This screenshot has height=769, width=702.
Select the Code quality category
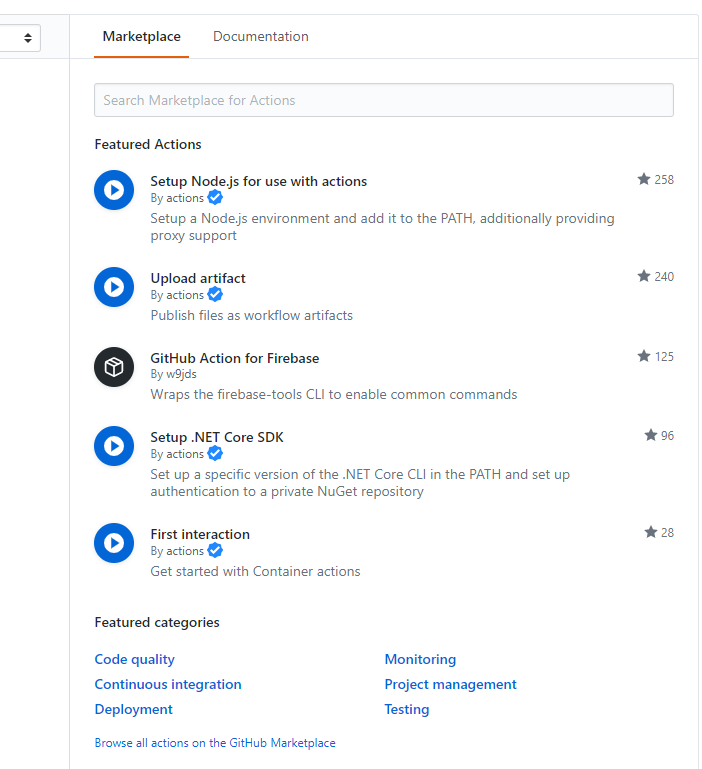pos(134,659)
